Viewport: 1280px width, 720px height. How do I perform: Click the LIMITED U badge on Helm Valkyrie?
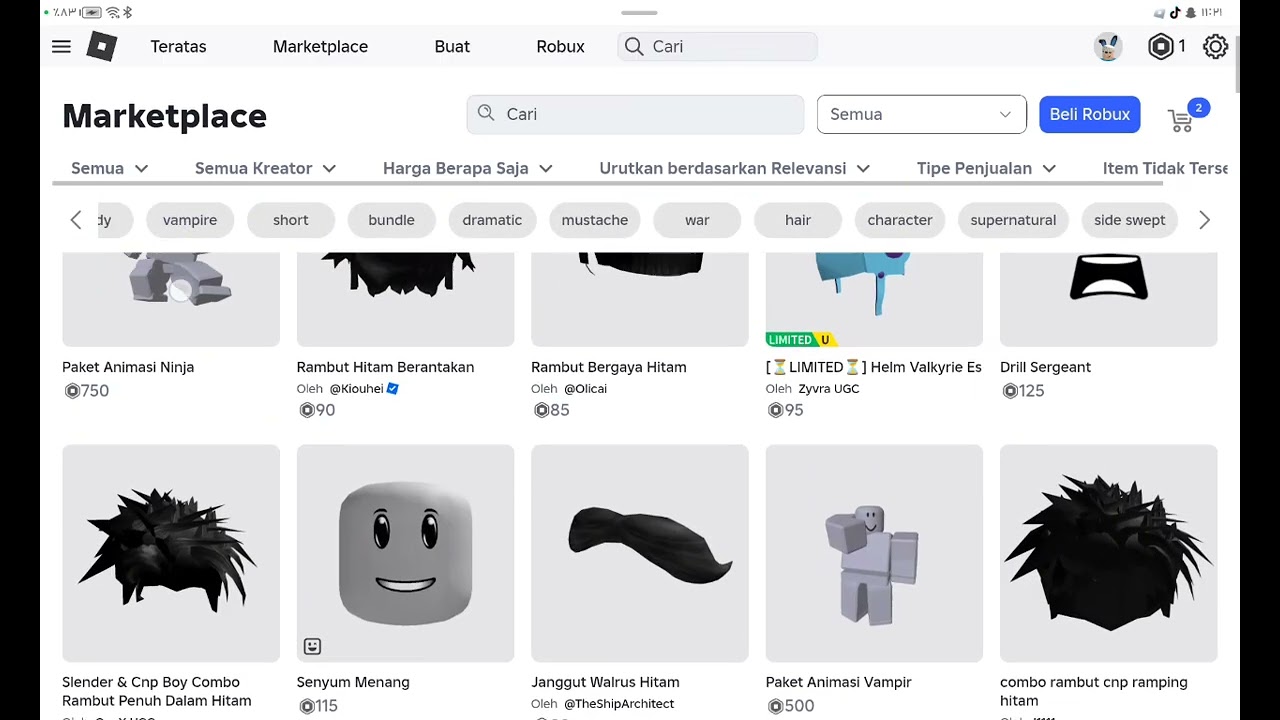coord(799,340)
